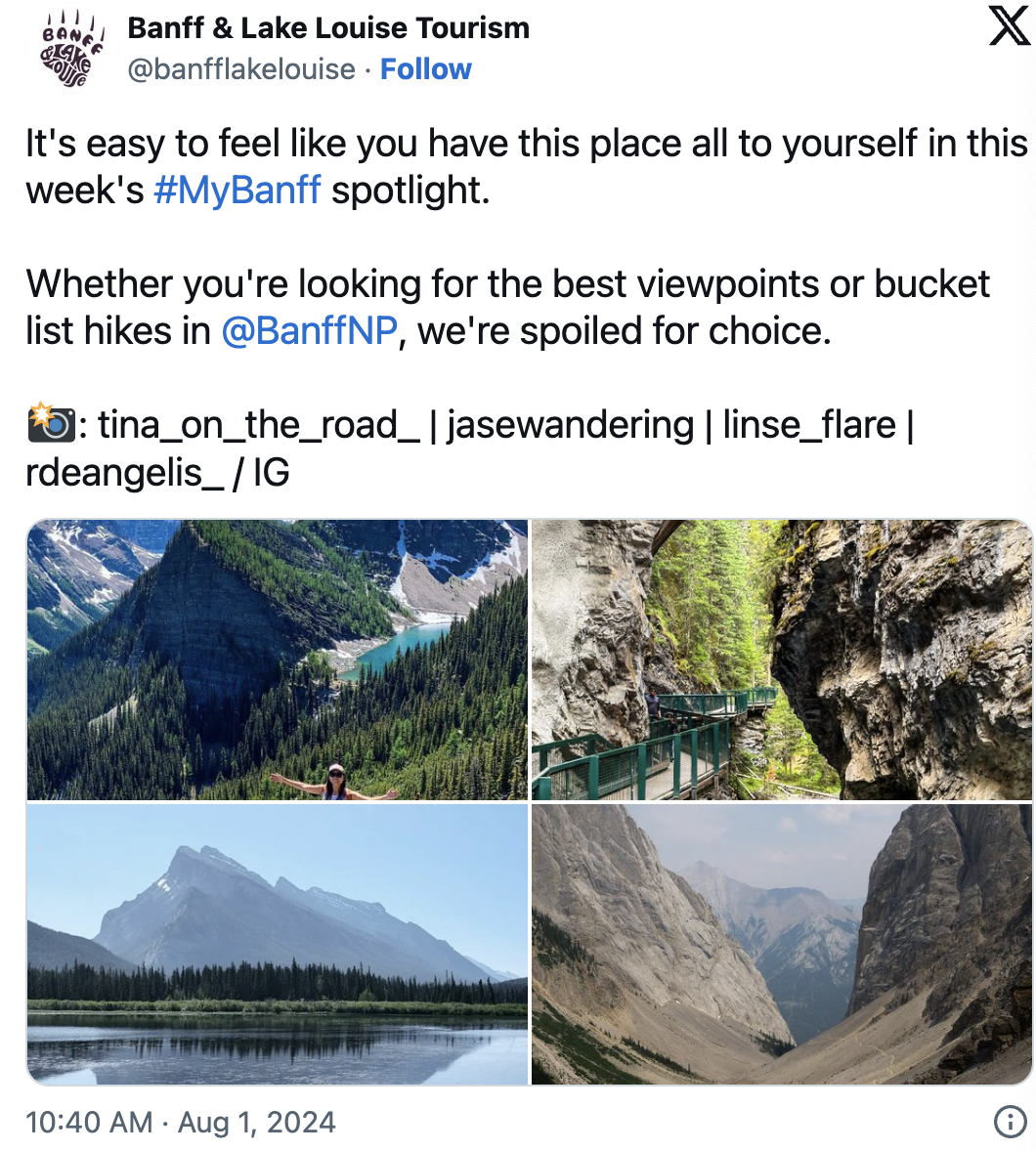Image resolution: width=1036 pixels, height=1151 pixels.
Task: Open the 10:40 AM Aug 1, 2024 timestamp
Action: pyautogui.click(x=181, y=1122)
